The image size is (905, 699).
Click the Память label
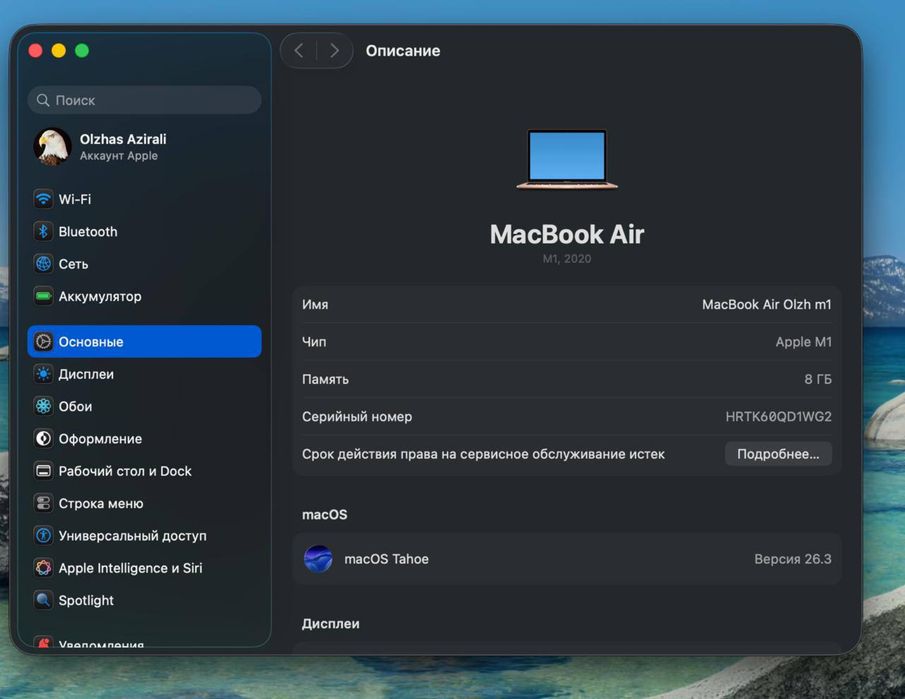325,379
